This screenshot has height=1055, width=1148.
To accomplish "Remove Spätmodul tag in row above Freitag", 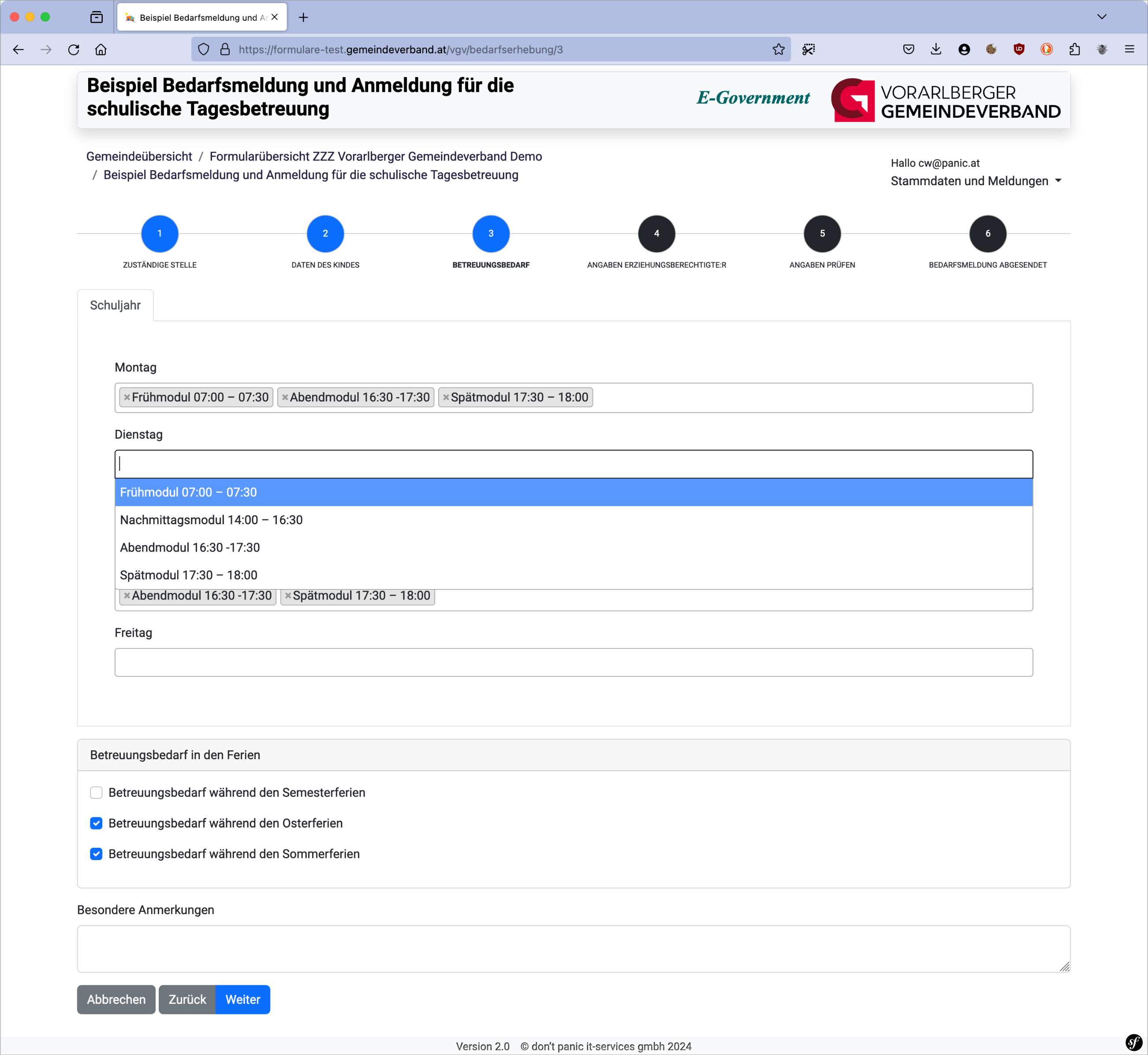I will click(x=288, y=596).
